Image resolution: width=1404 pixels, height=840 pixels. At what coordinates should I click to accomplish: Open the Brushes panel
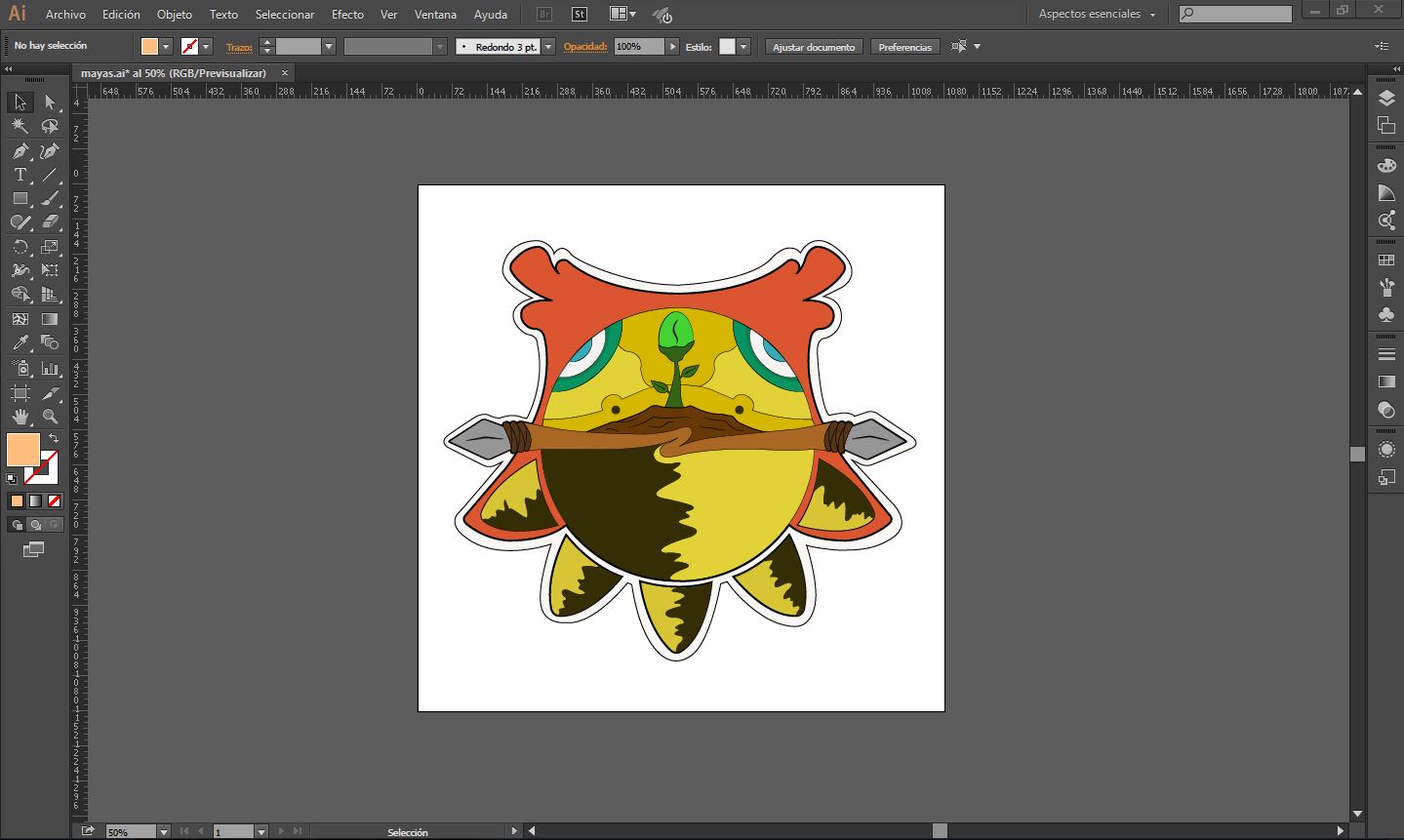pos(1386,288)
